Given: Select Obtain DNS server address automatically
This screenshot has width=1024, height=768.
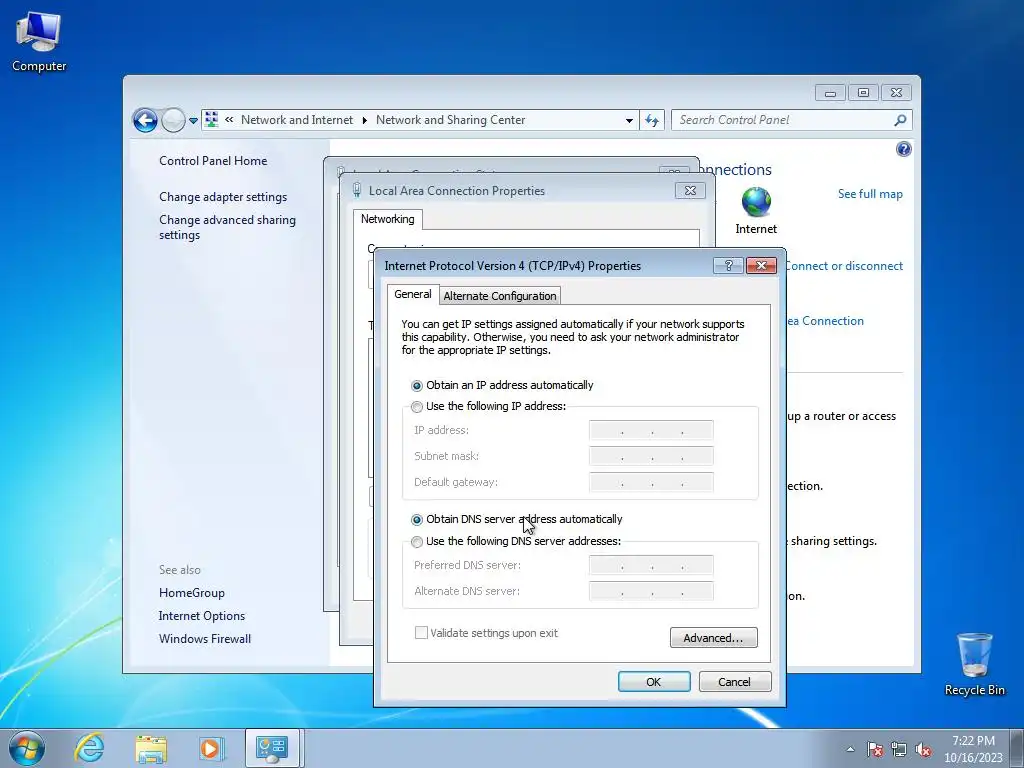Looking at the screenshot, I should tap(517, 520).
